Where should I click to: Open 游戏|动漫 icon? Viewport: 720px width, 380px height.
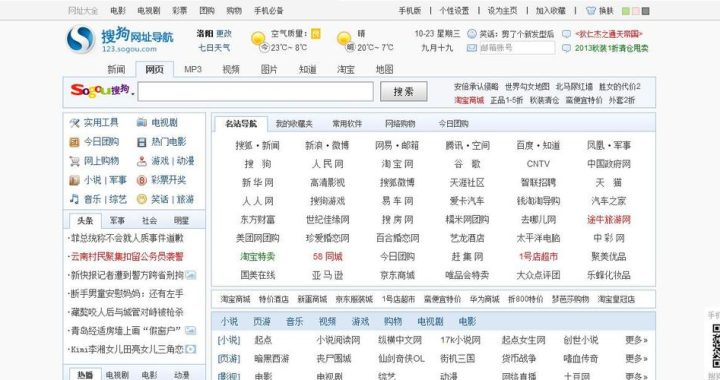tap(142, 161)
